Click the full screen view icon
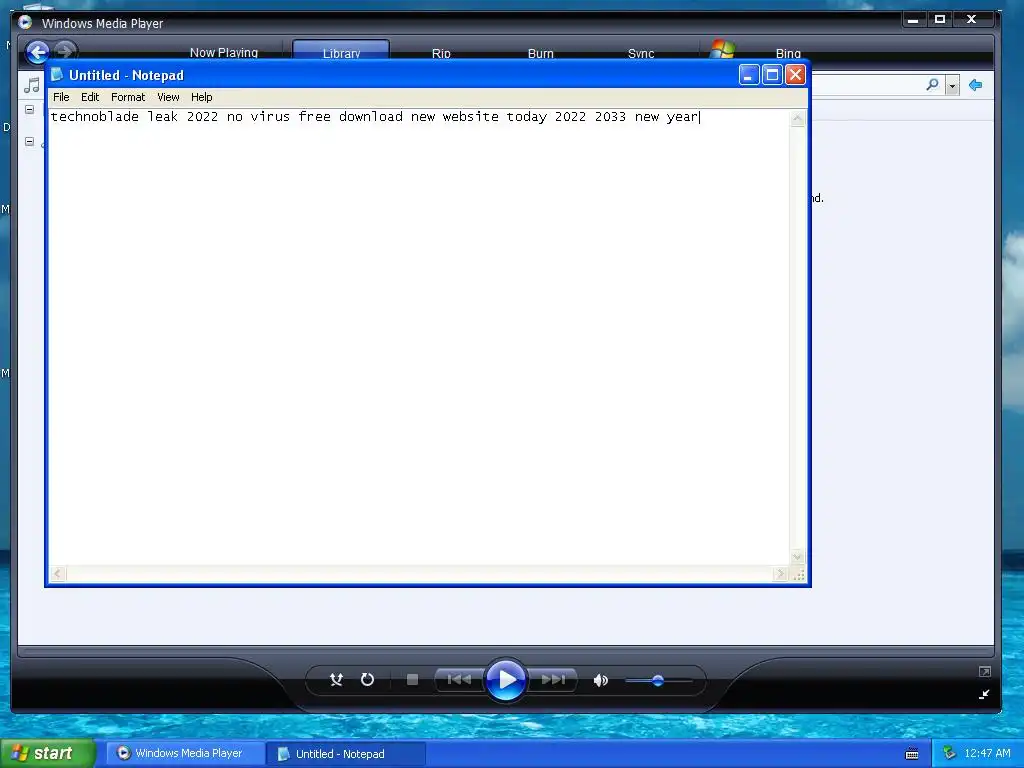This screenshot has height=768, width=1024. 984,671
